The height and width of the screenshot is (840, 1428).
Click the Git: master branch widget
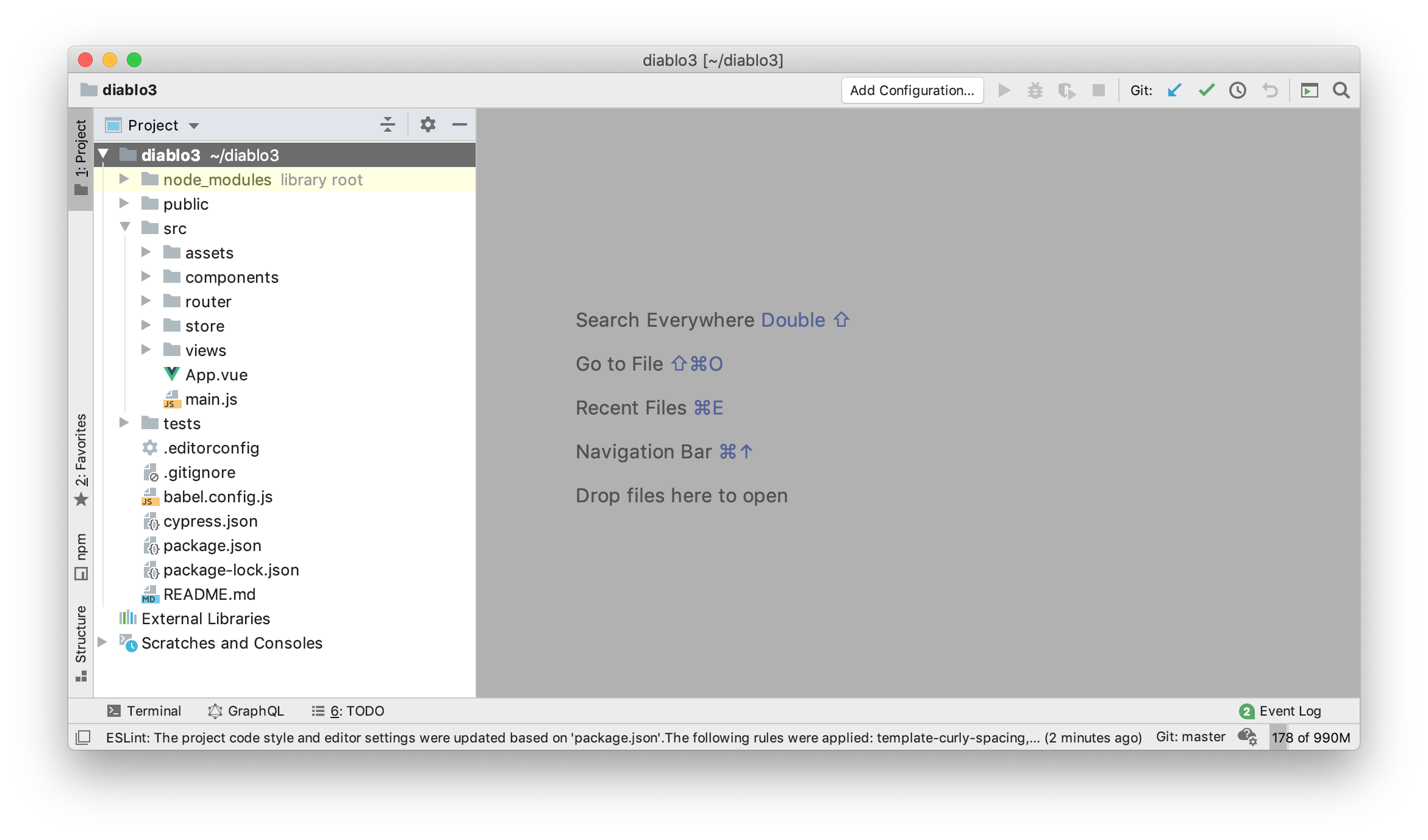click(1190, 737)
